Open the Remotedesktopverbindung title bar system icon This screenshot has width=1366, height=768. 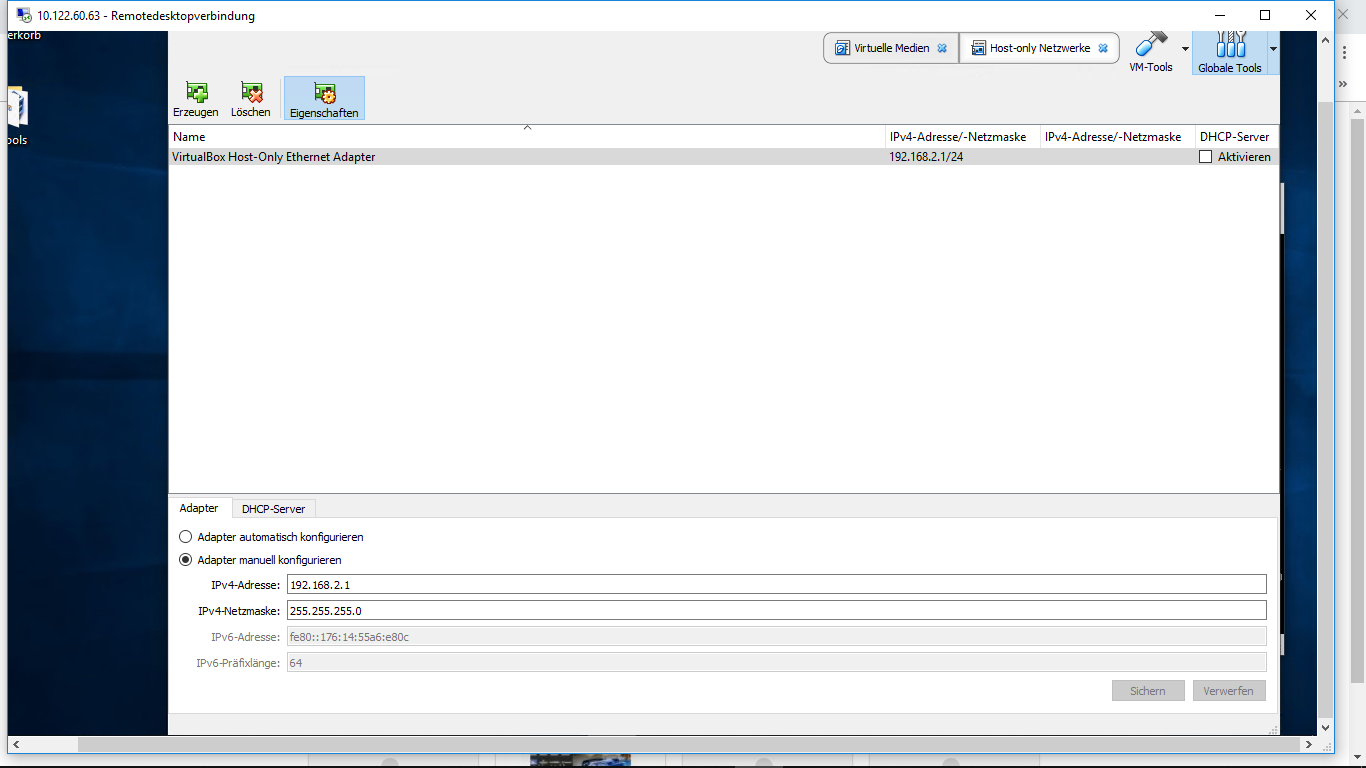point(24,15)
